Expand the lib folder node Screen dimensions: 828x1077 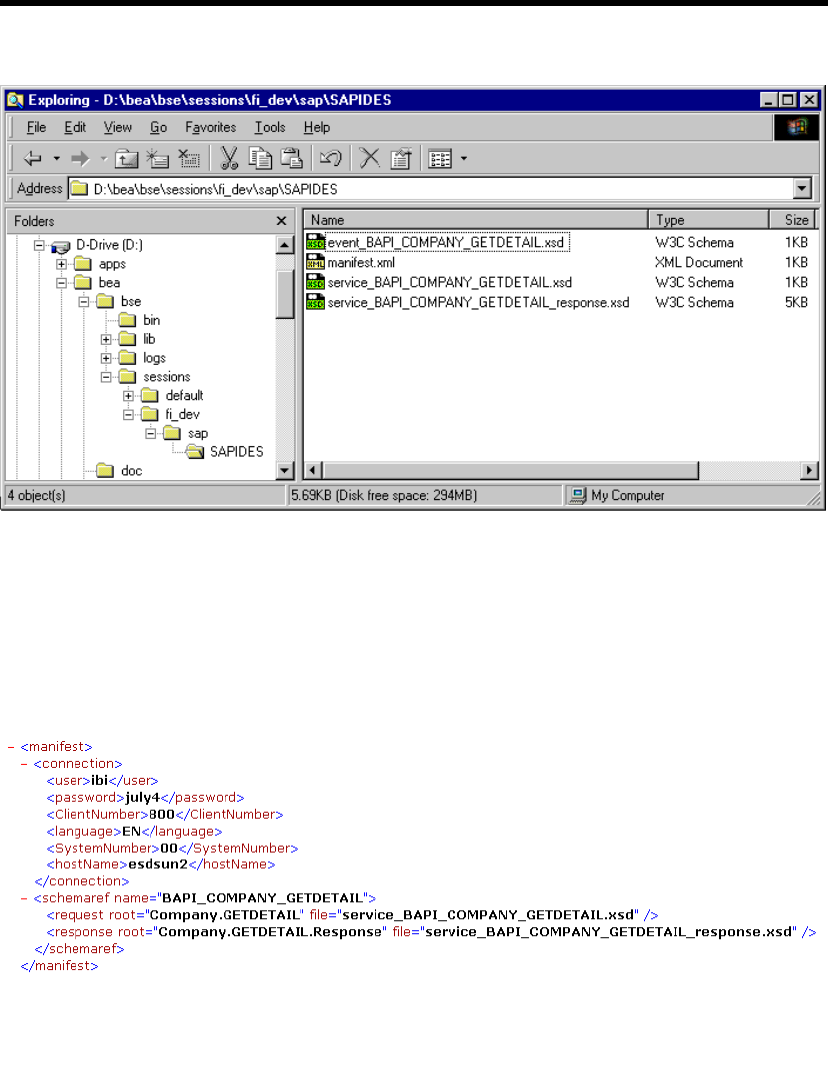coord(106,339)
